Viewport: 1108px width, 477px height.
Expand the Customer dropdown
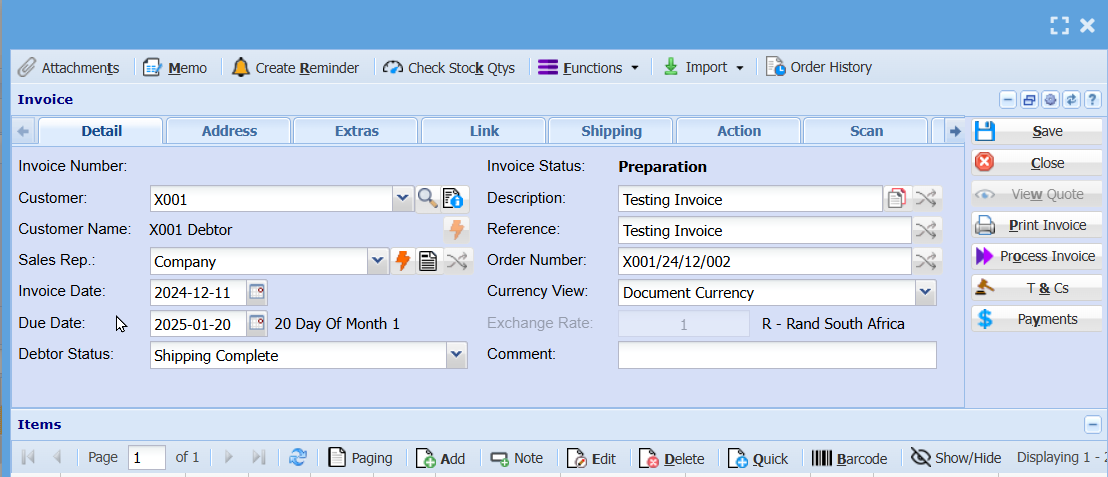click(402, 198)
